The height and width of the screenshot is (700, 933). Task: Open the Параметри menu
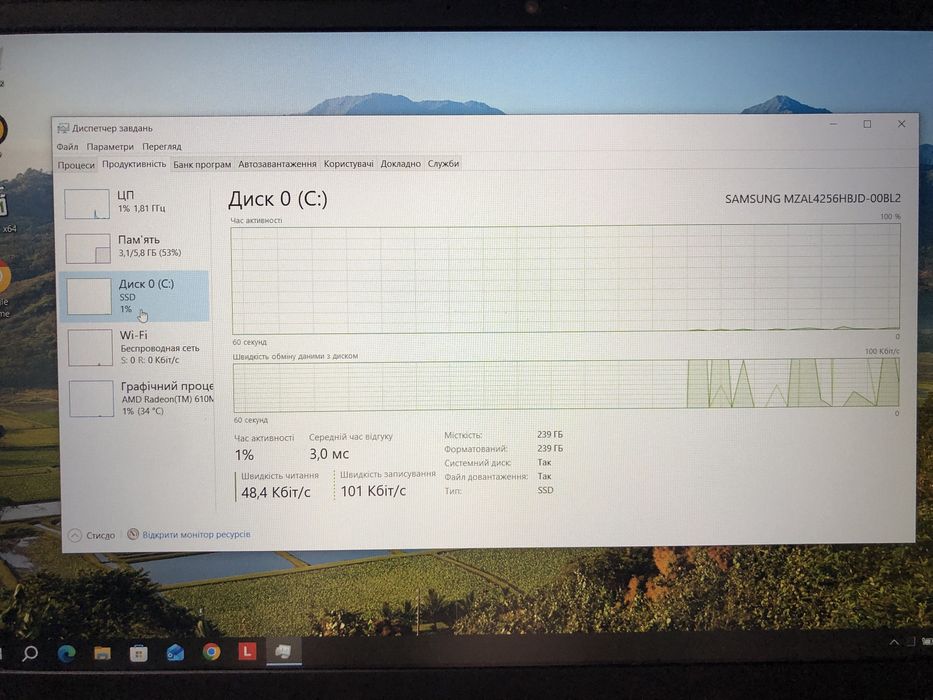coord(110,146)
